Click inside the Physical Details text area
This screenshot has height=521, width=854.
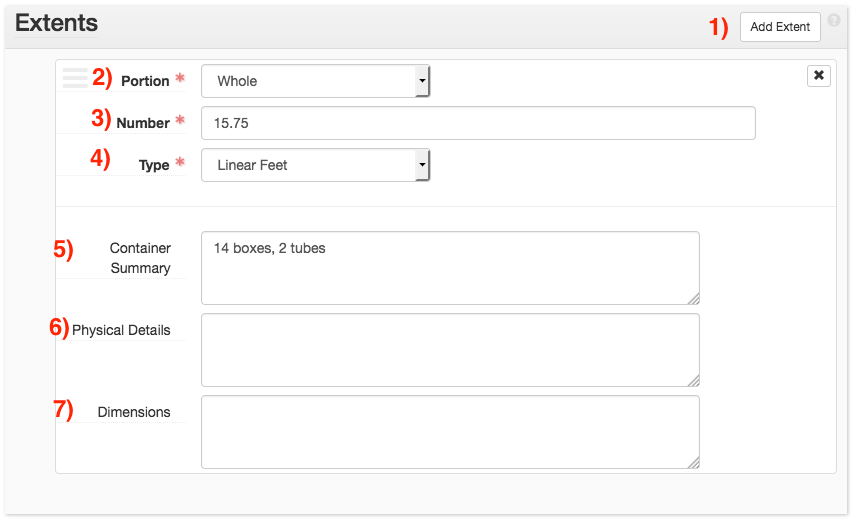[449, 349]
